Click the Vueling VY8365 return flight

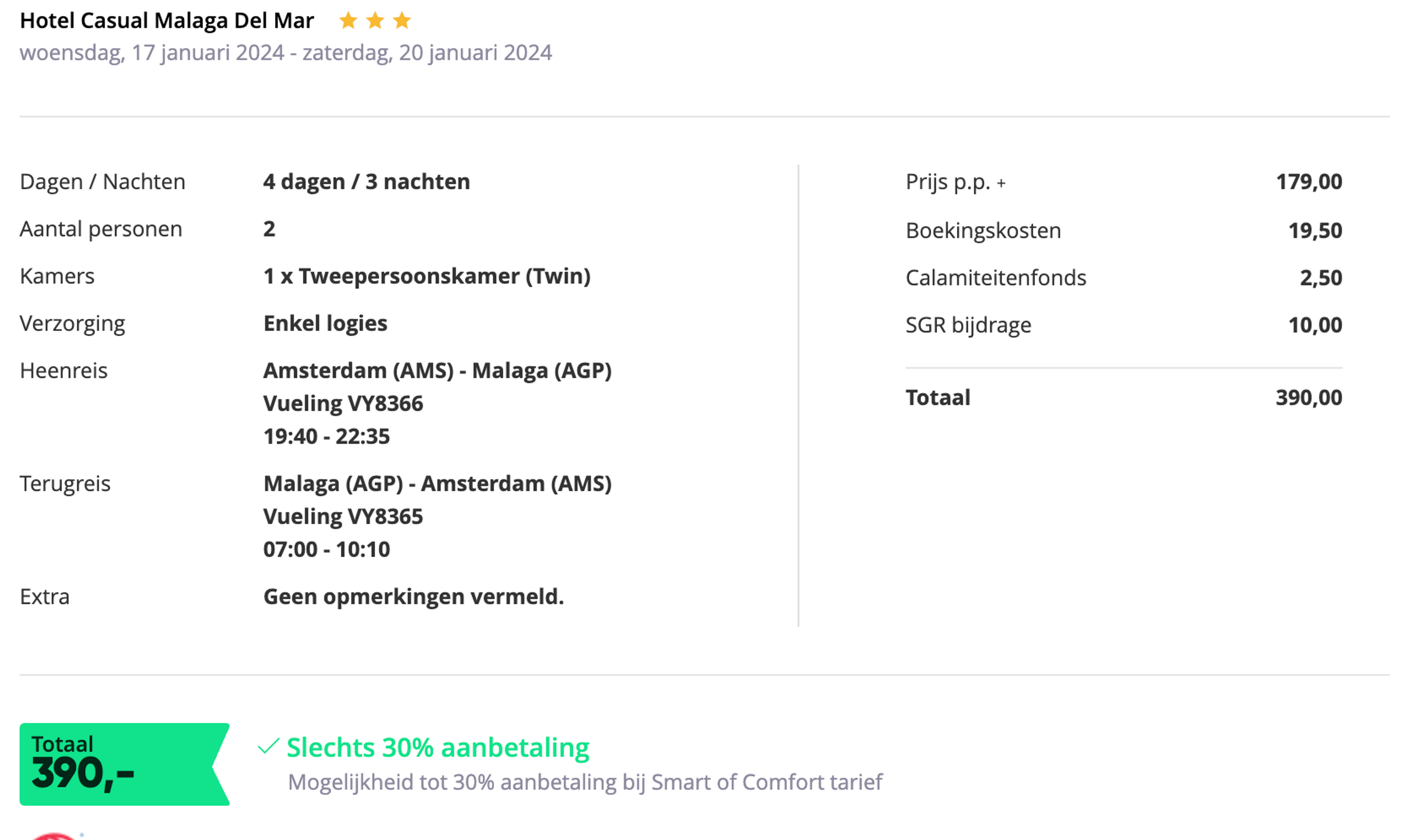(x=343, y=517)
